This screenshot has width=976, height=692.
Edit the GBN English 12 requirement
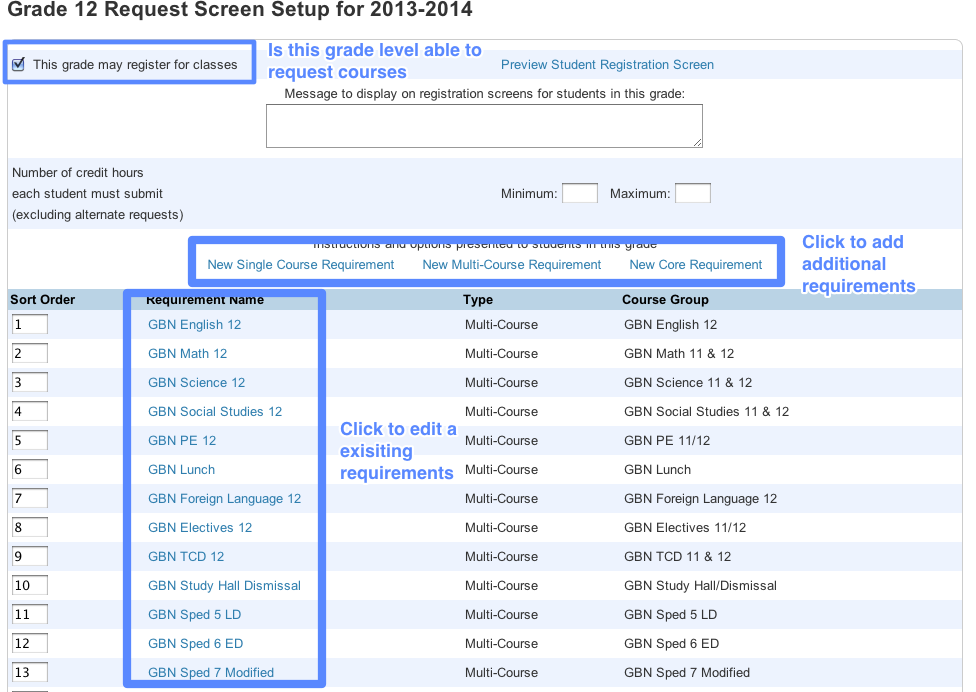tap(194, 325)
